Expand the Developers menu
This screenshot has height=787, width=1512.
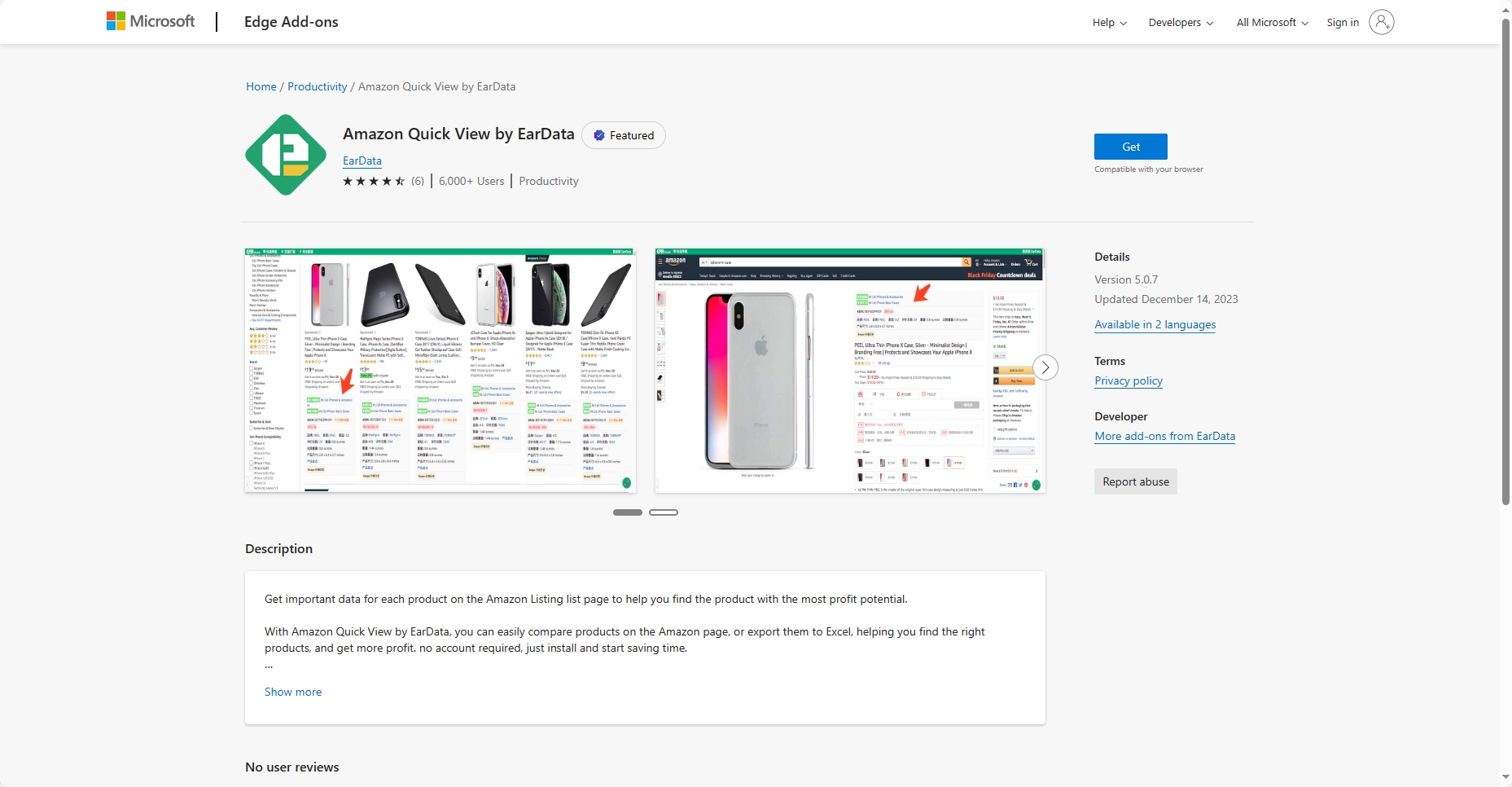pyautogui.click(x=1181, y=23)
